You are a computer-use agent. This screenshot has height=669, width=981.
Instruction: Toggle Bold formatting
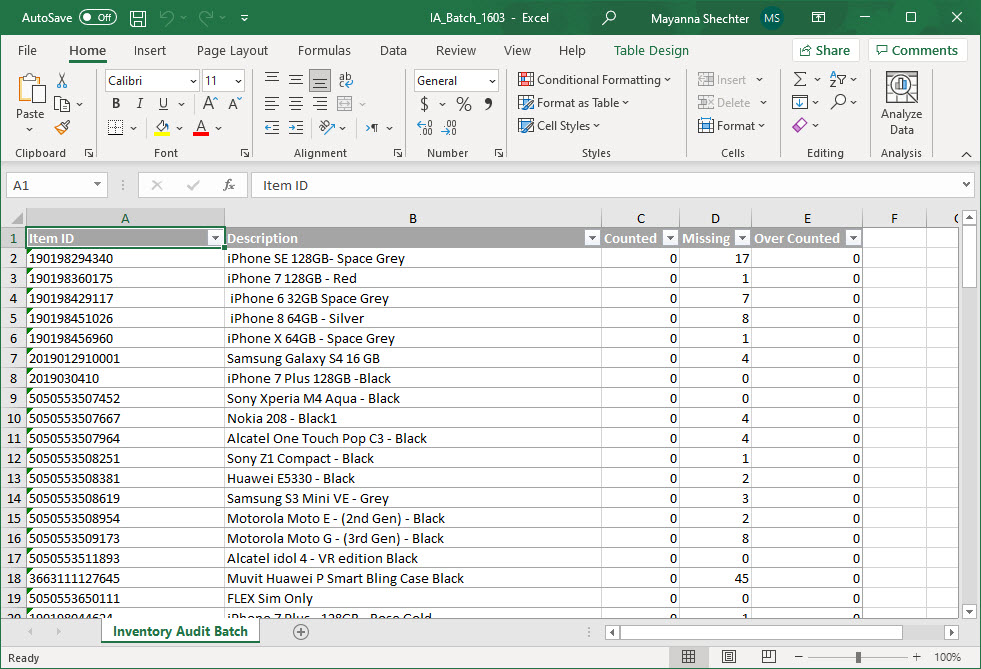click(x=116, y=104)
